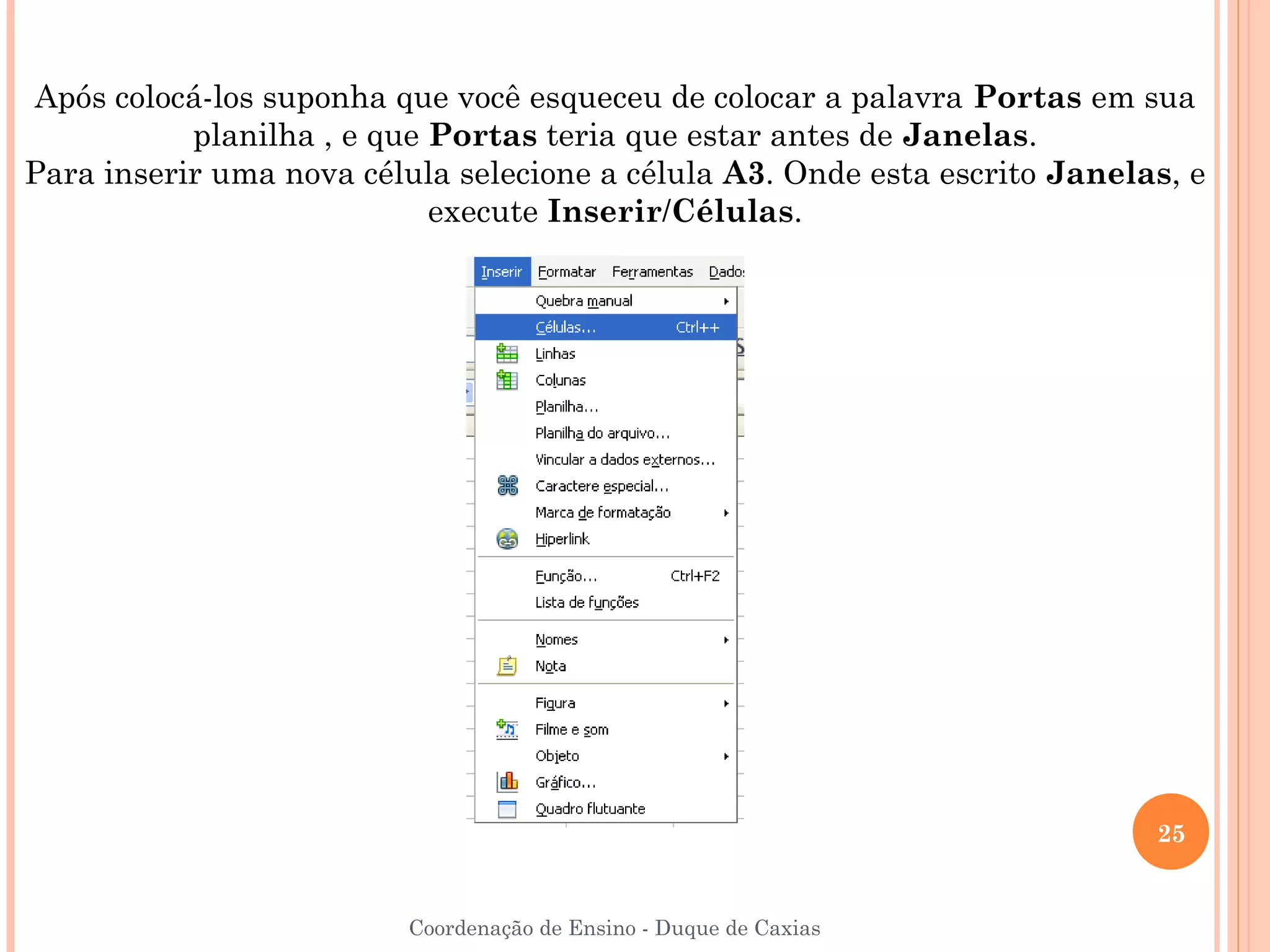Click the Linhas insert-rows icon
1270x952 pixels.
(507, 353)
